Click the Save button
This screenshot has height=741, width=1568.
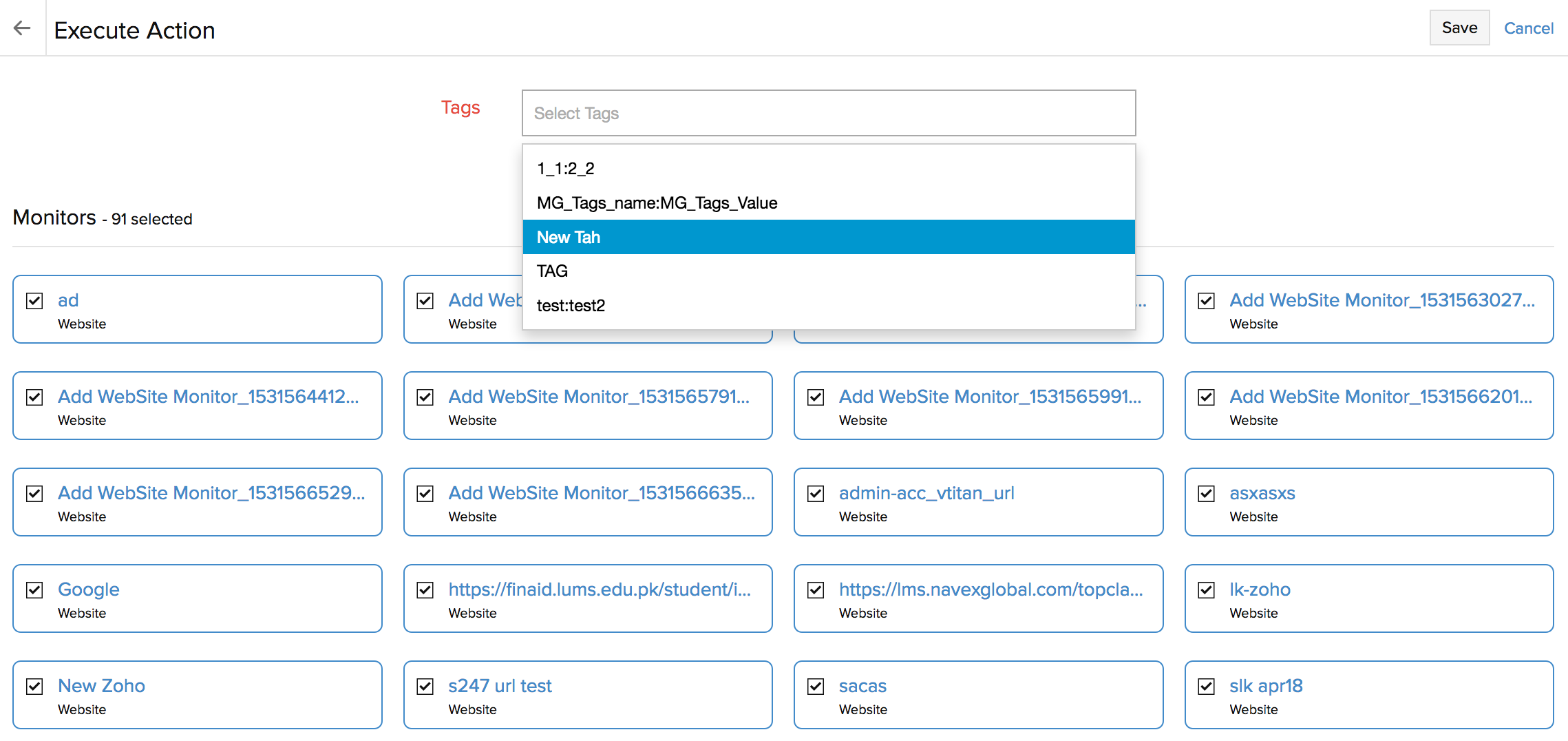[x=1459, y=28]
